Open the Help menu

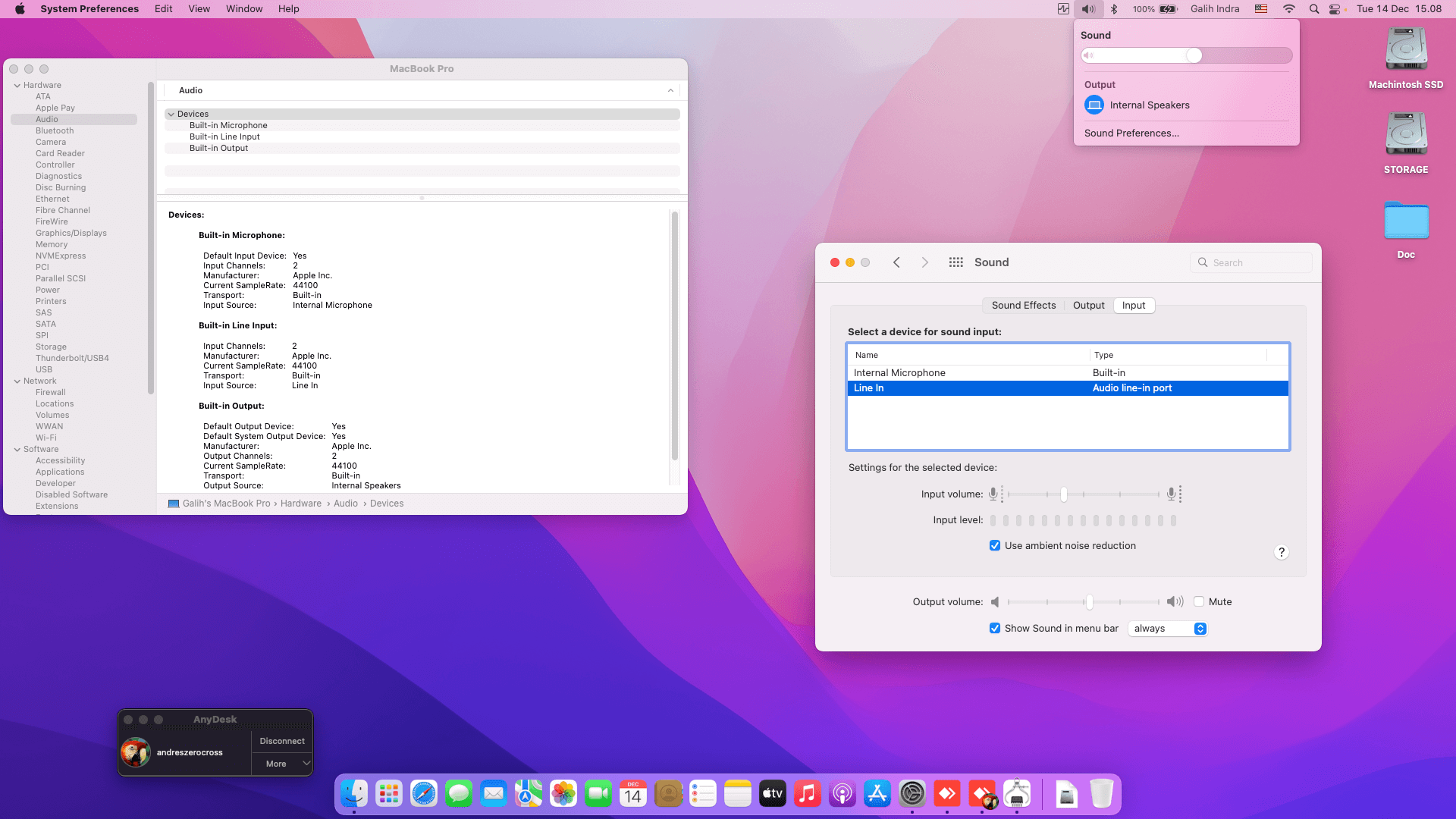tap(288, 9)
